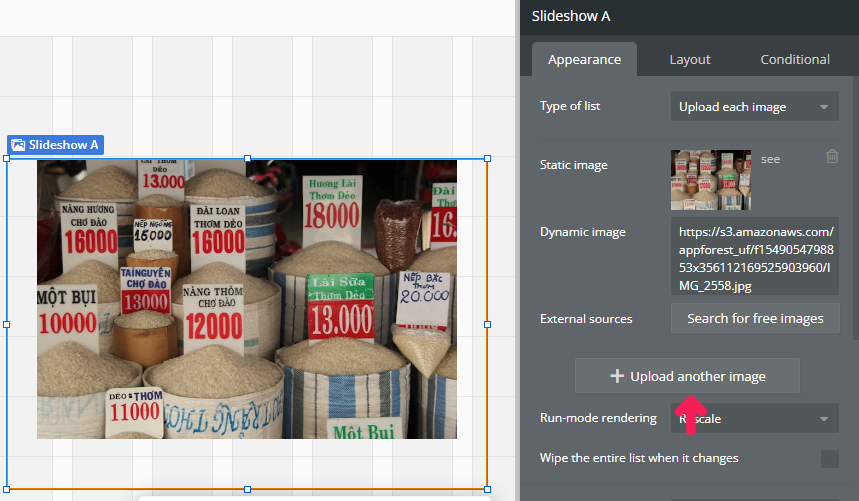Click the 'Slideshow A' panel title
Screen dimensions: 859x501
tap(571, 16)
